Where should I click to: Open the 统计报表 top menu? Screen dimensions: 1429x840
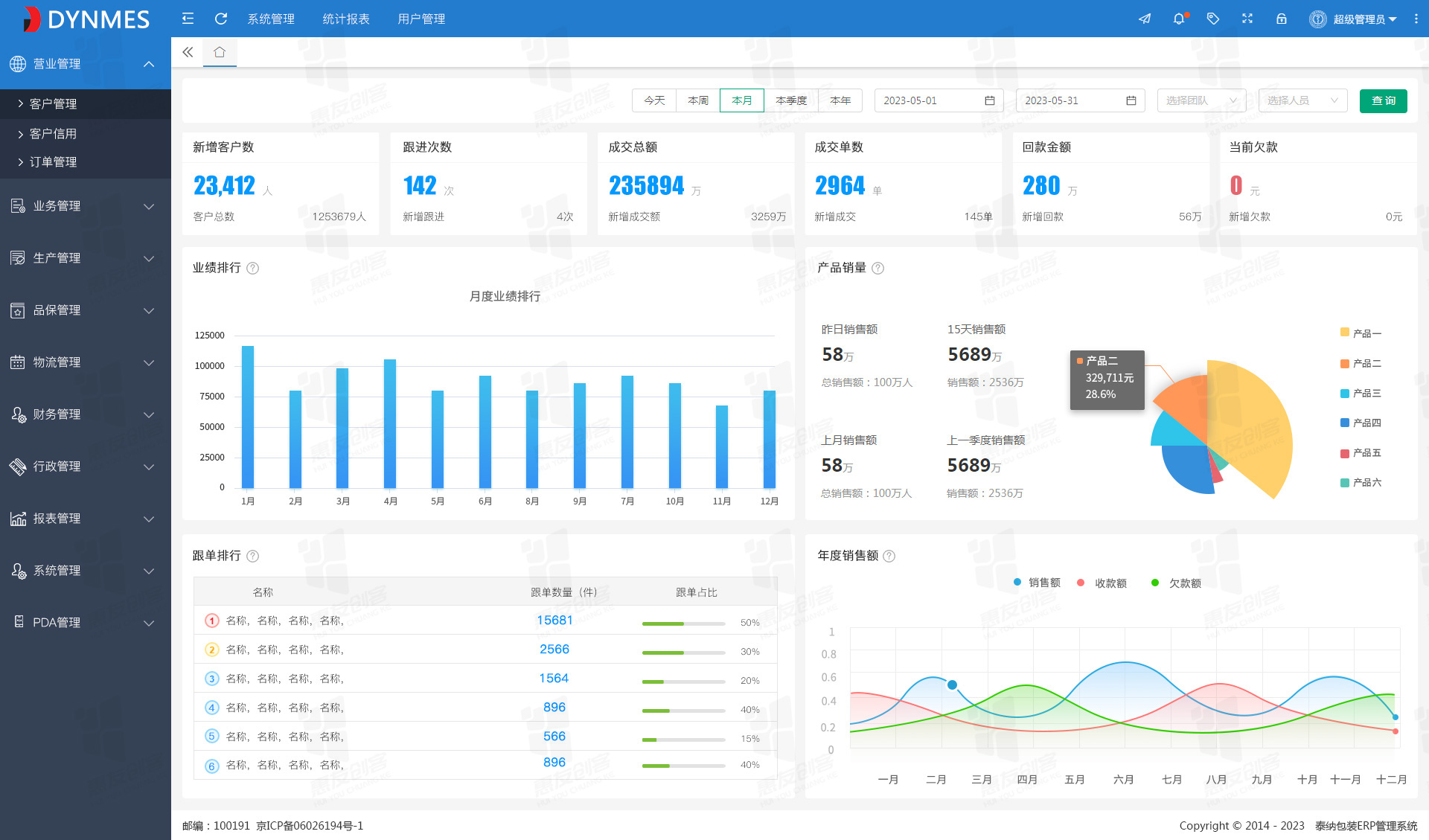[x=346, y=19]
